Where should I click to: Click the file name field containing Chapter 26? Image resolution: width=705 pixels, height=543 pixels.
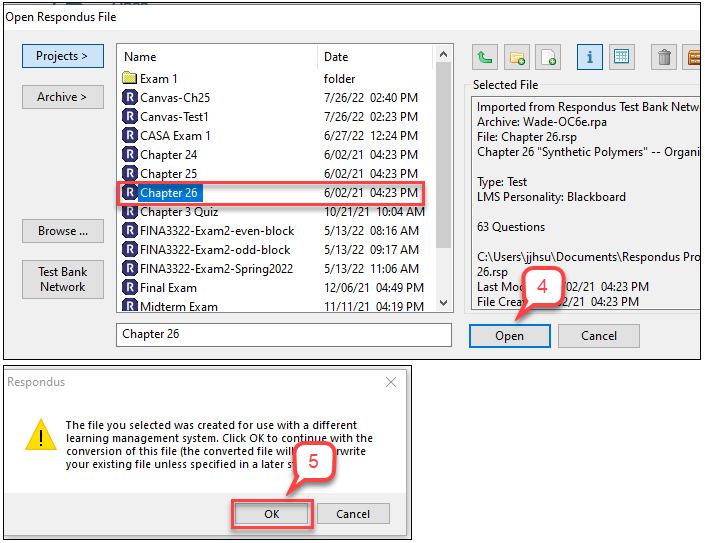coord(284,334)
